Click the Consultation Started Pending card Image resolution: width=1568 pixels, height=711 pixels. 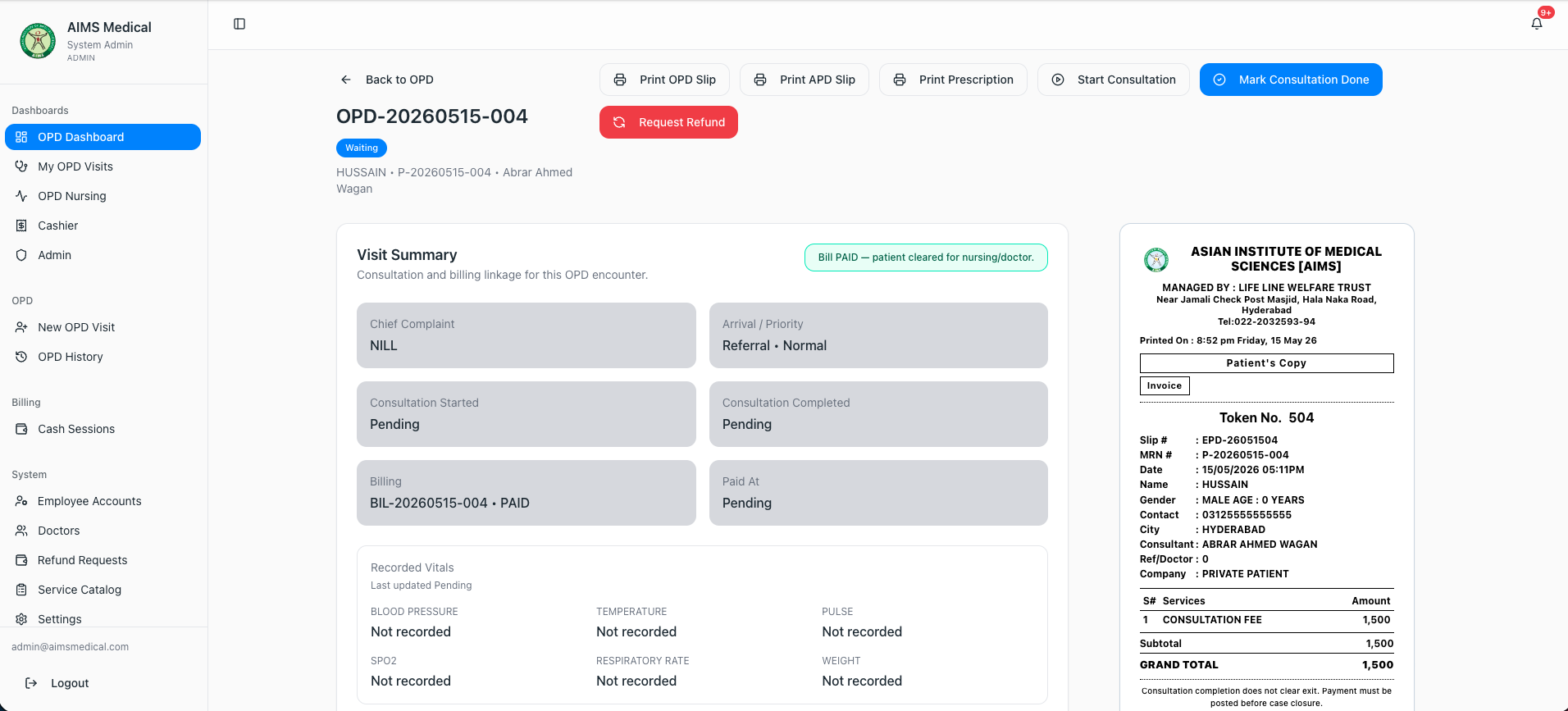[526, 414]
